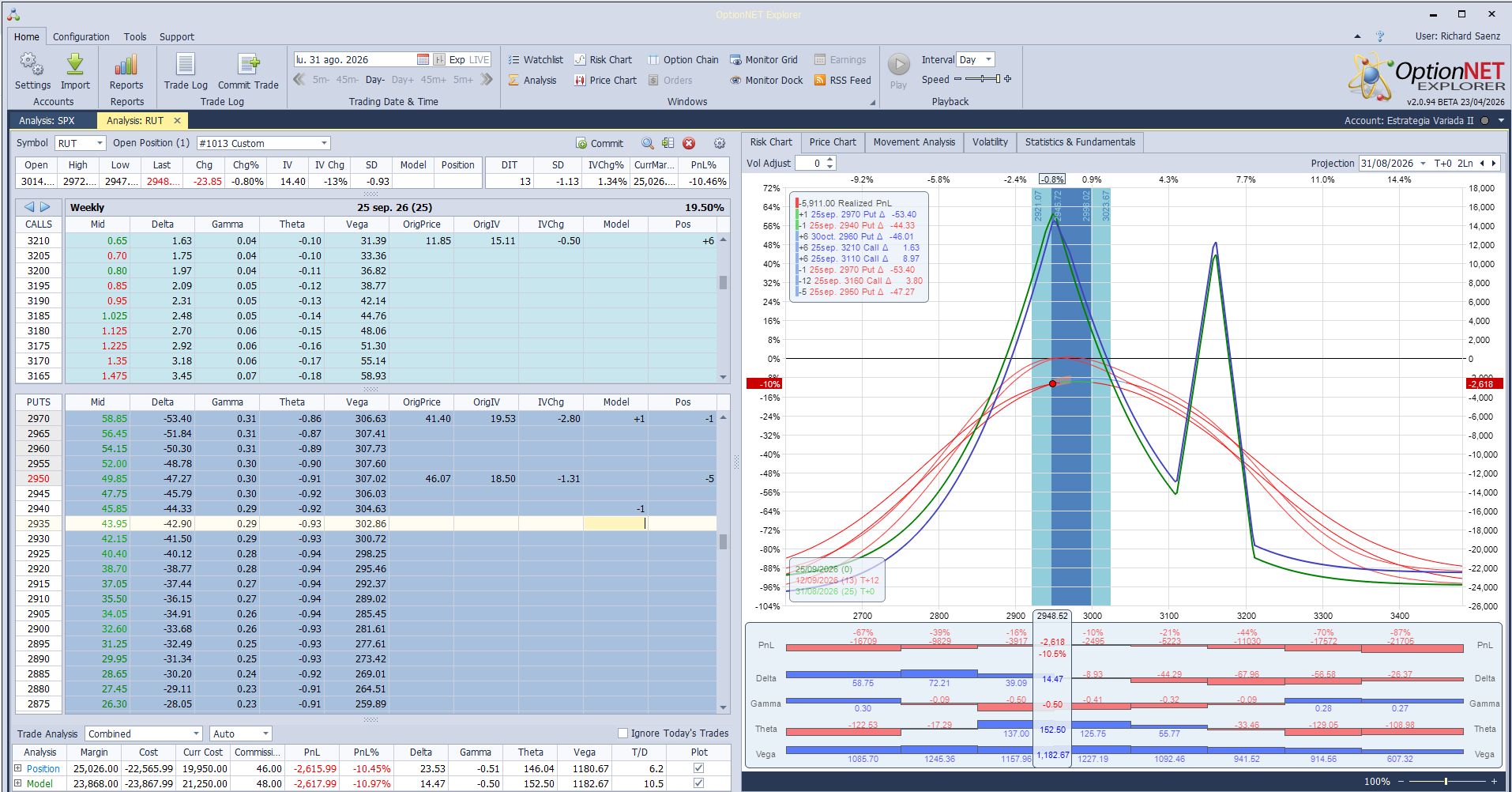This screenshot has width=1512, height=792.
Task: Open the Configuration ribbon tab
Action: pyautogui.click(x=81, y=36)
